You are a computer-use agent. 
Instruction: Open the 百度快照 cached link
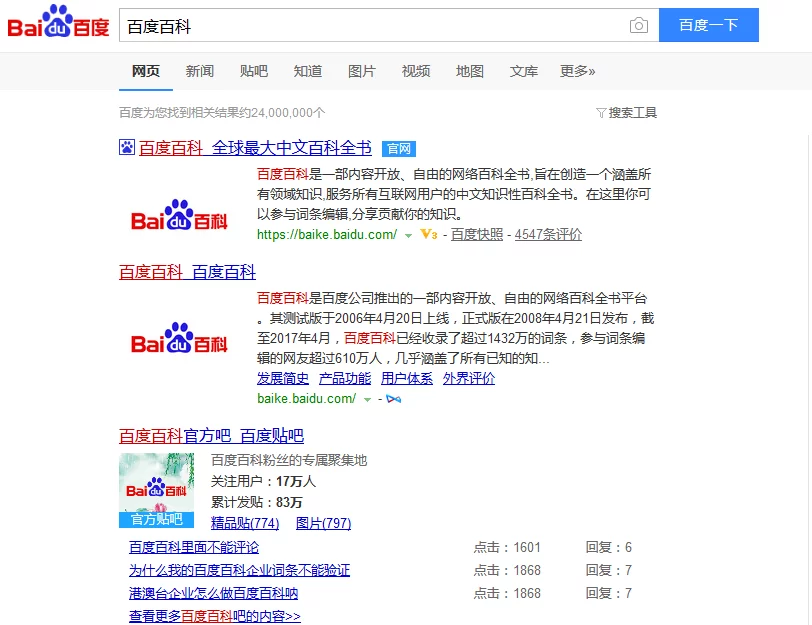pyautogui.click(x=477, y=235)
